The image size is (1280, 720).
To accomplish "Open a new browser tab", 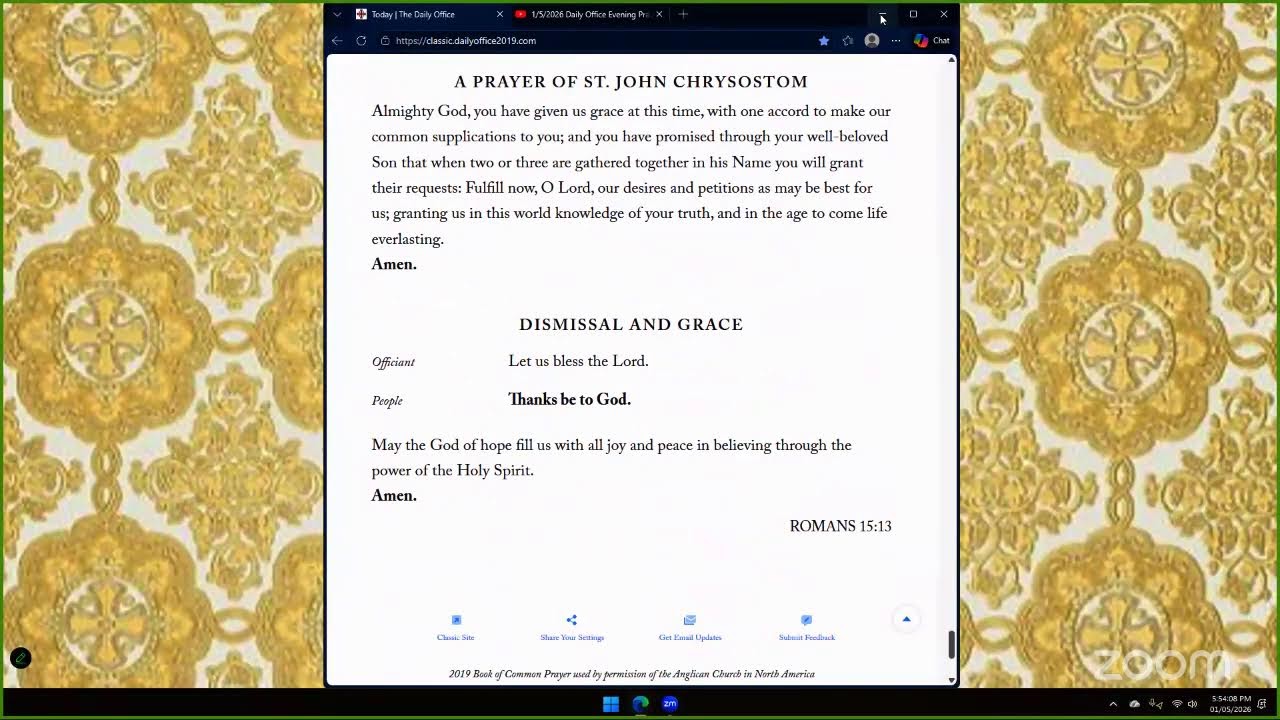I will (683, 14).
